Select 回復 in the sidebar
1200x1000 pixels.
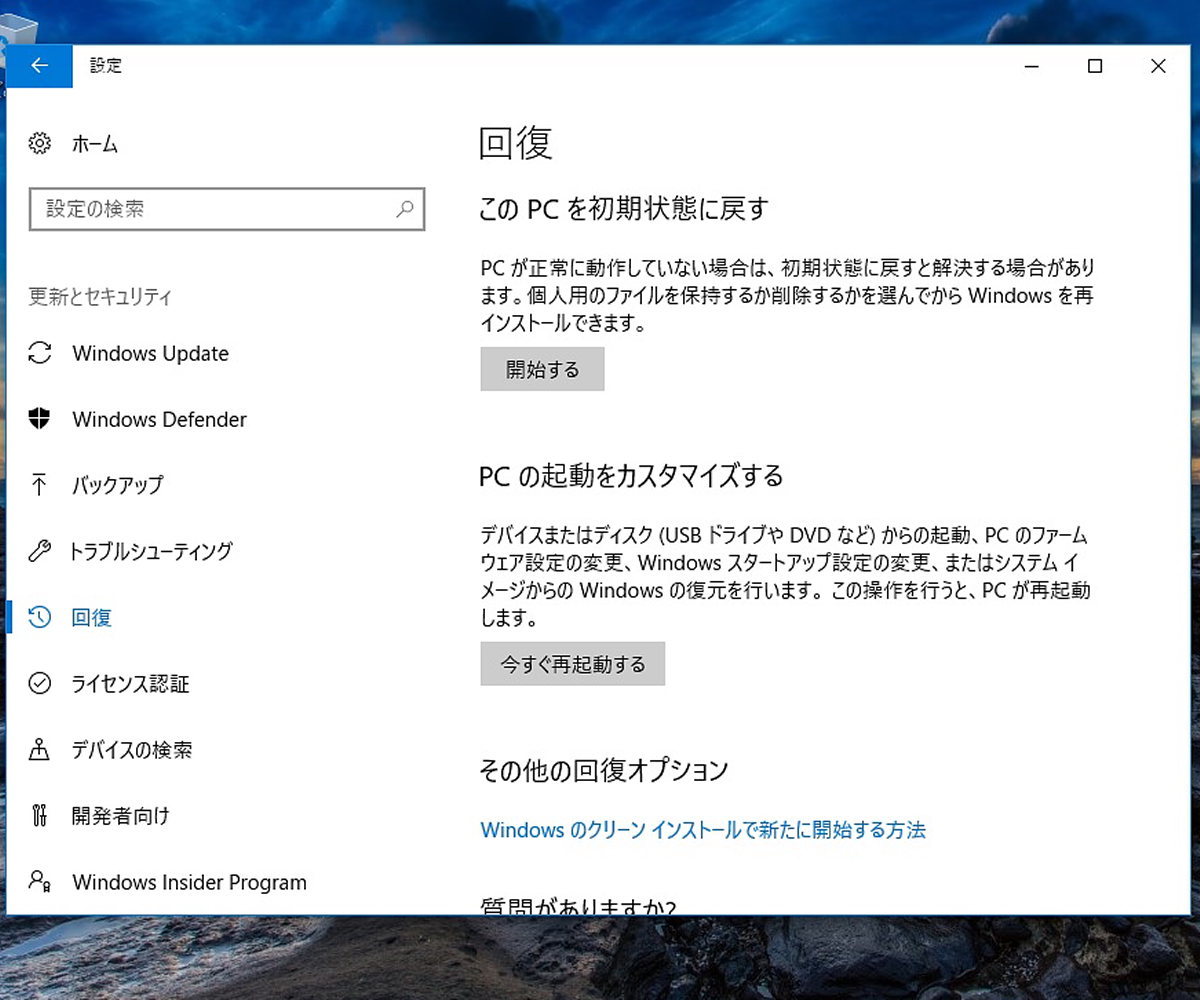pyautogui.click(x=91, y=617)
